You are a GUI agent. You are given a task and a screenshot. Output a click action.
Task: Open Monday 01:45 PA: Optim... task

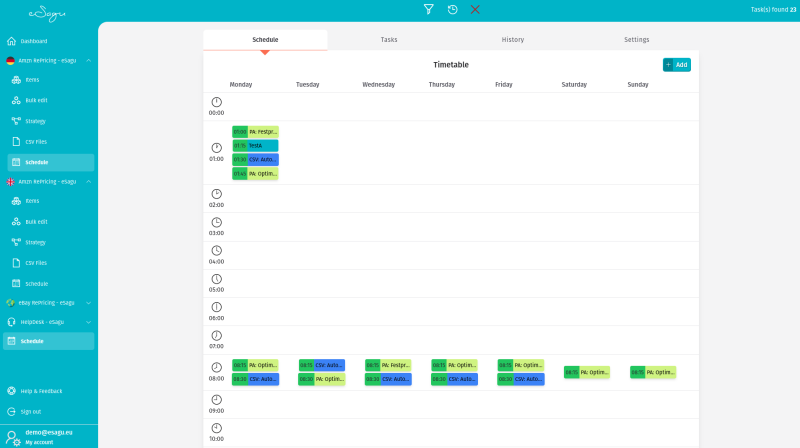tap(255, 173)
